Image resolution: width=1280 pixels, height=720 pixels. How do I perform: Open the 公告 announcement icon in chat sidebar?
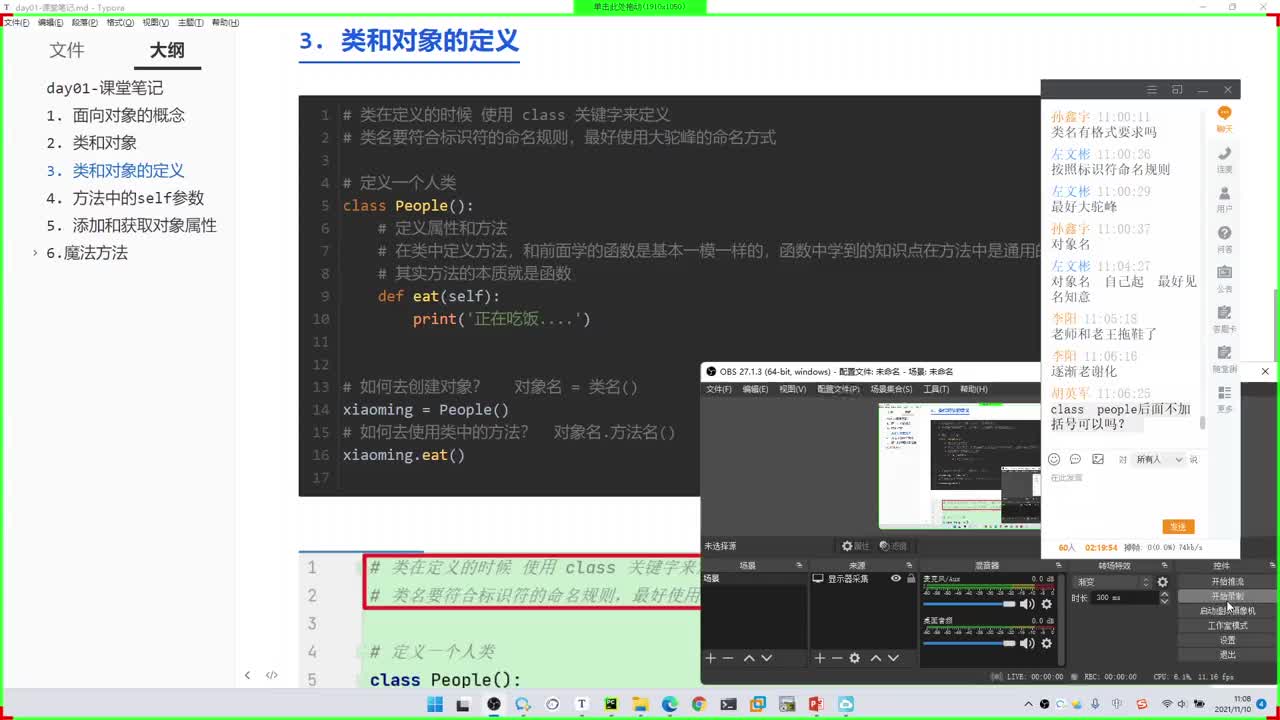click(1224, 279)
